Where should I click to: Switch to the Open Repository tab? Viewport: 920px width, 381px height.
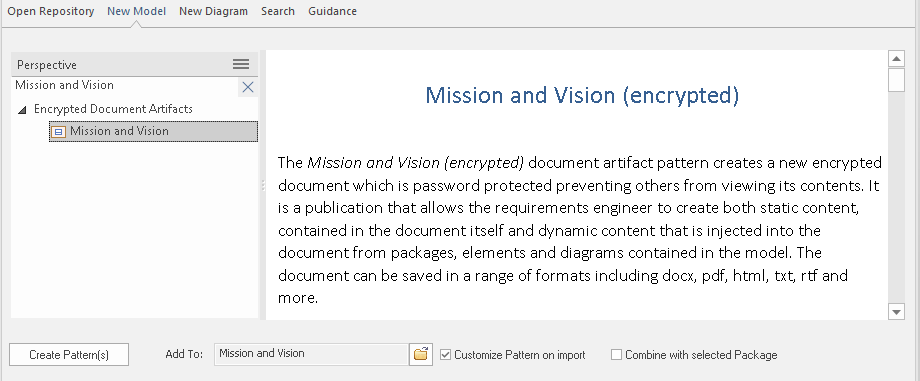pos(50,11)
